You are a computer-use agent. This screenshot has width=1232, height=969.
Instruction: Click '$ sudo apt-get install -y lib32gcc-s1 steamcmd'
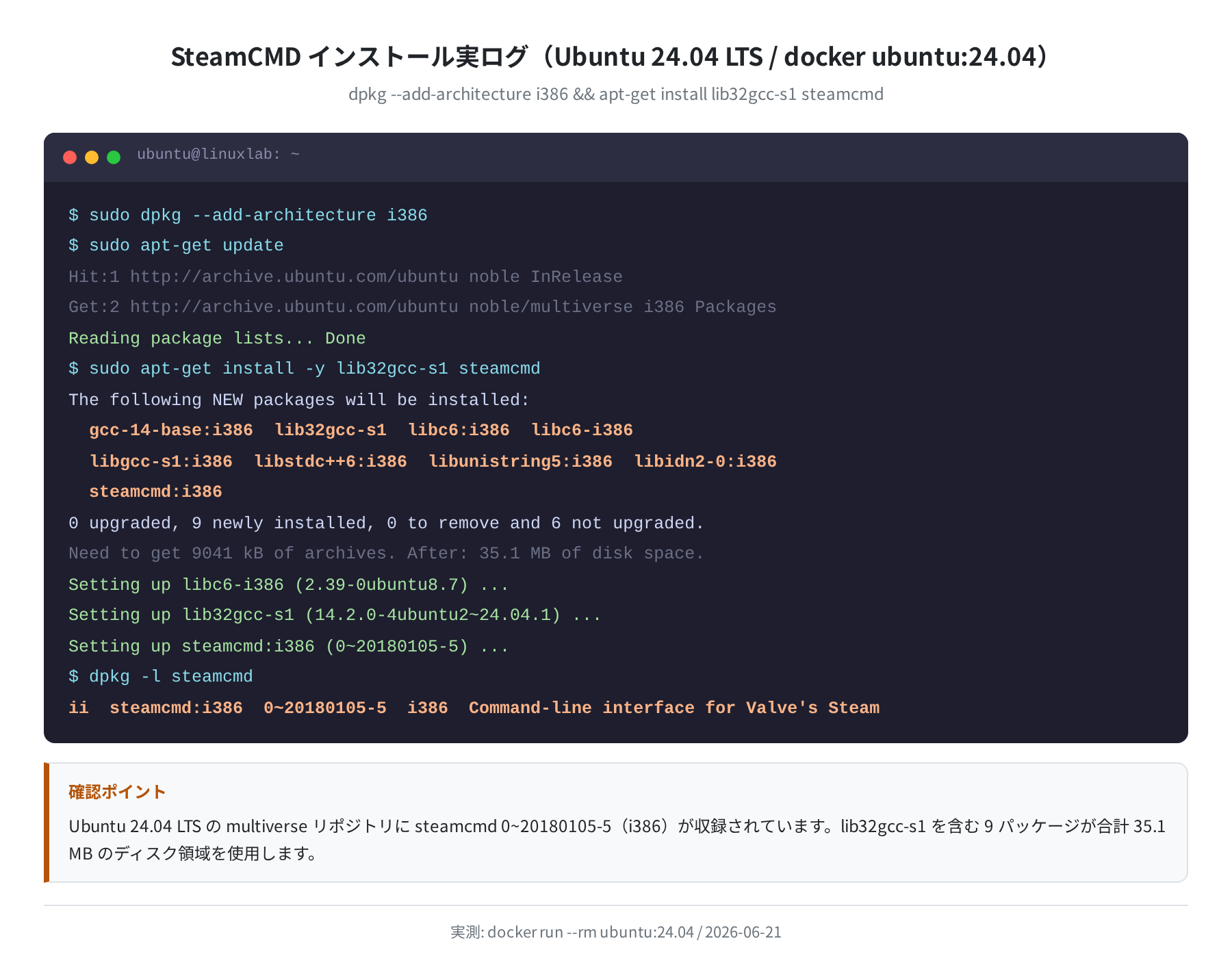coord(305,368)
